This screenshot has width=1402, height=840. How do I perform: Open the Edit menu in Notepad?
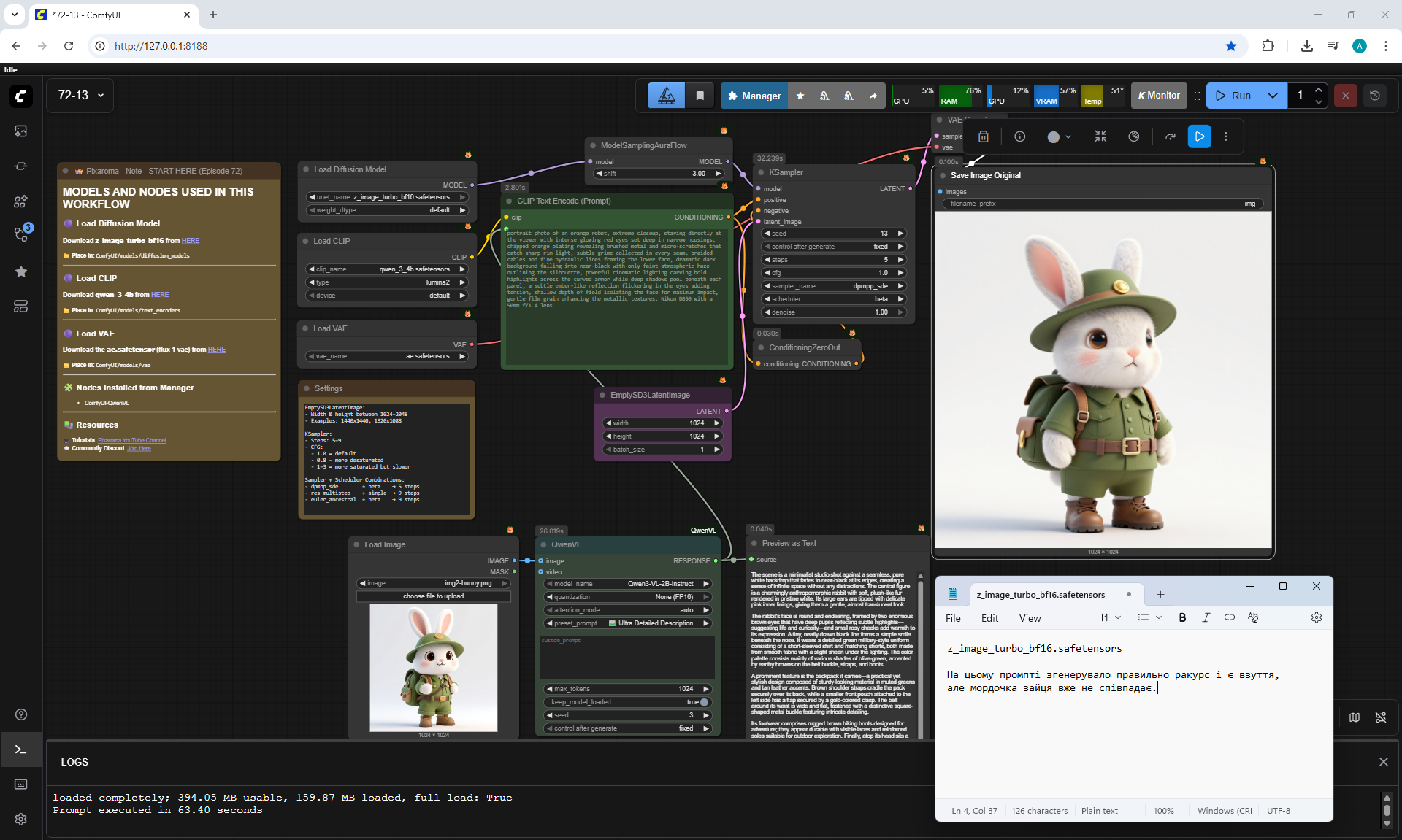pos(989,618)
